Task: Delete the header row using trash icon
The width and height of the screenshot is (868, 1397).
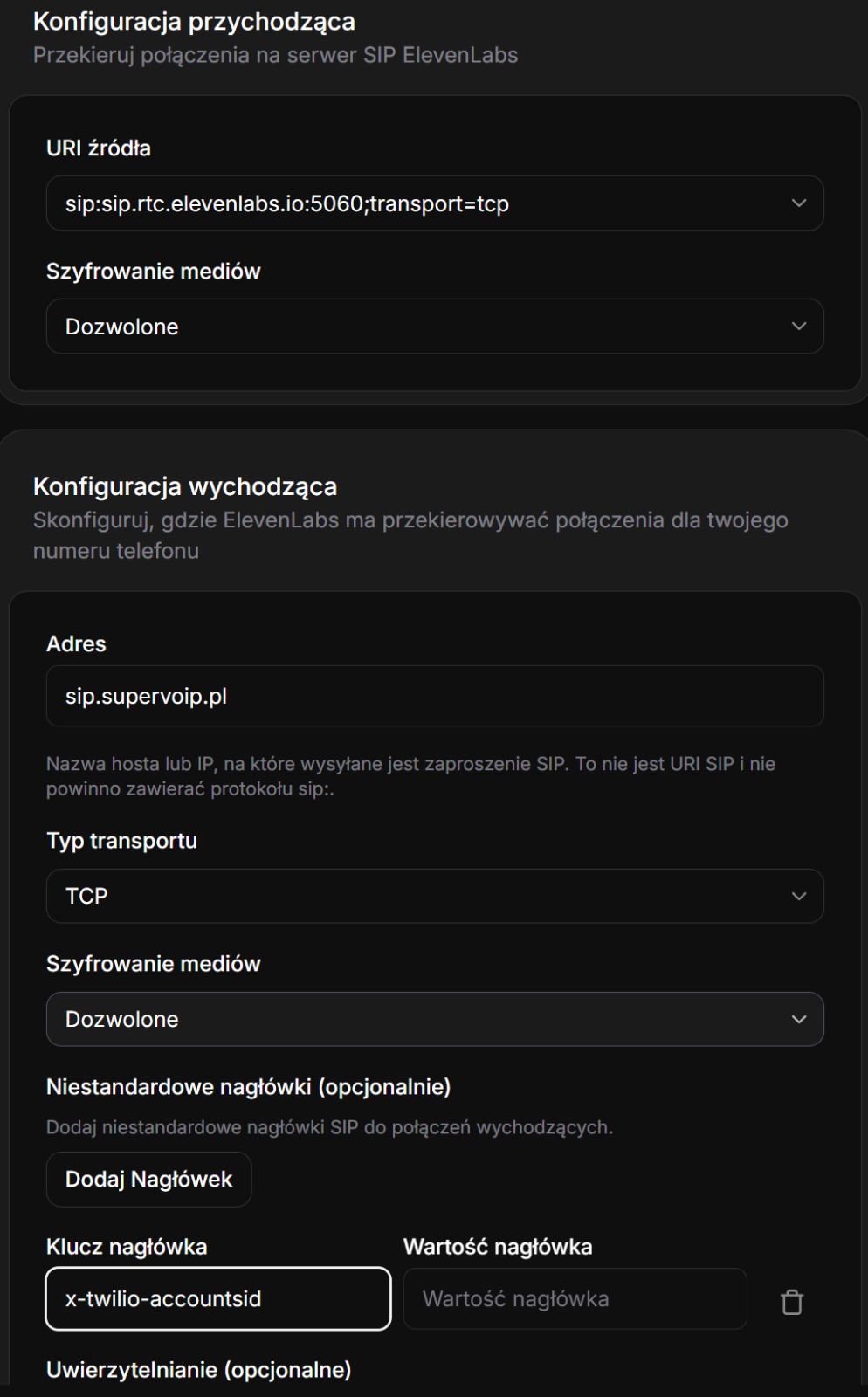Action: (791, 1301)
